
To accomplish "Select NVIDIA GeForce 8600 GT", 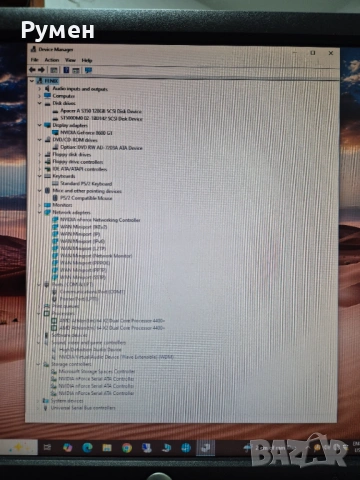I will point(86,133).
